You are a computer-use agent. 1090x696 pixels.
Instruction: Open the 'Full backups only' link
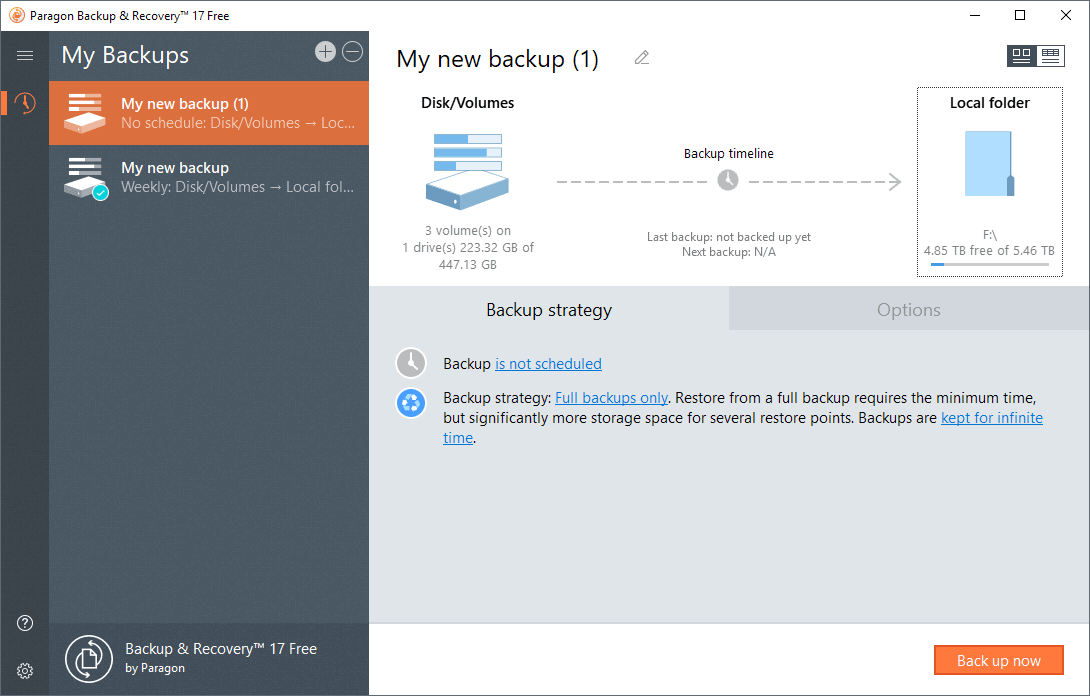click(611, 398)
